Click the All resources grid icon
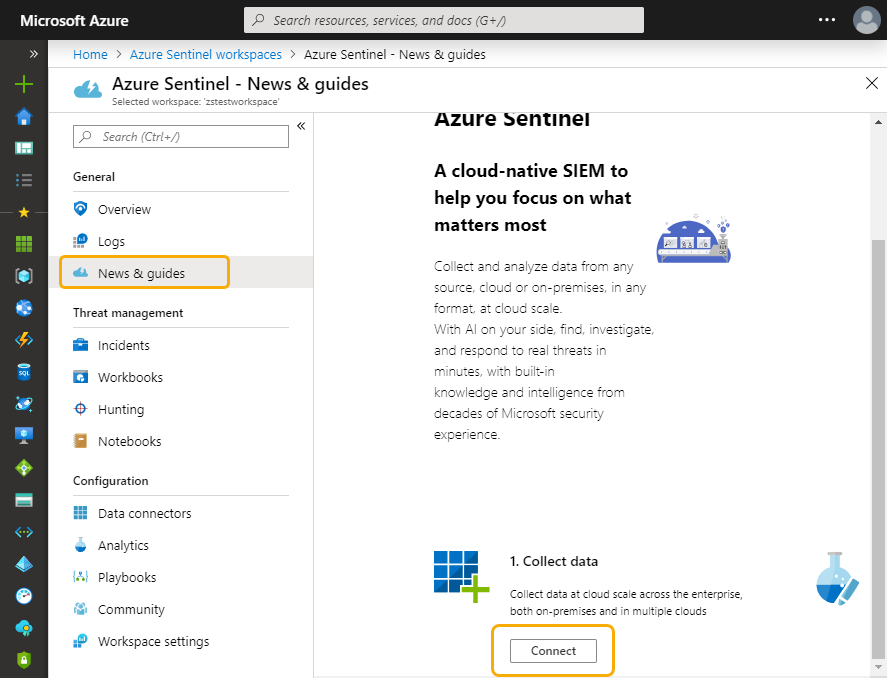 click(x=22, y=243)
